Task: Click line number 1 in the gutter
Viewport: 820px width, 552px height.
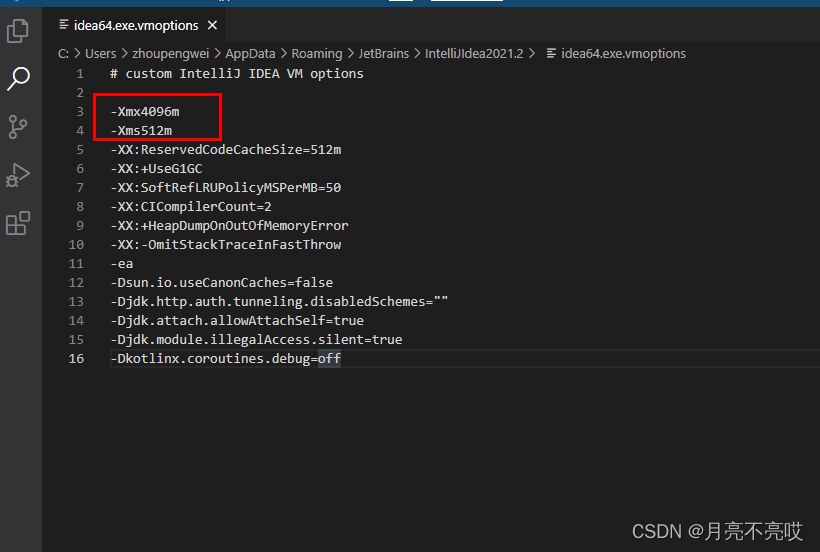Action: 80,74
